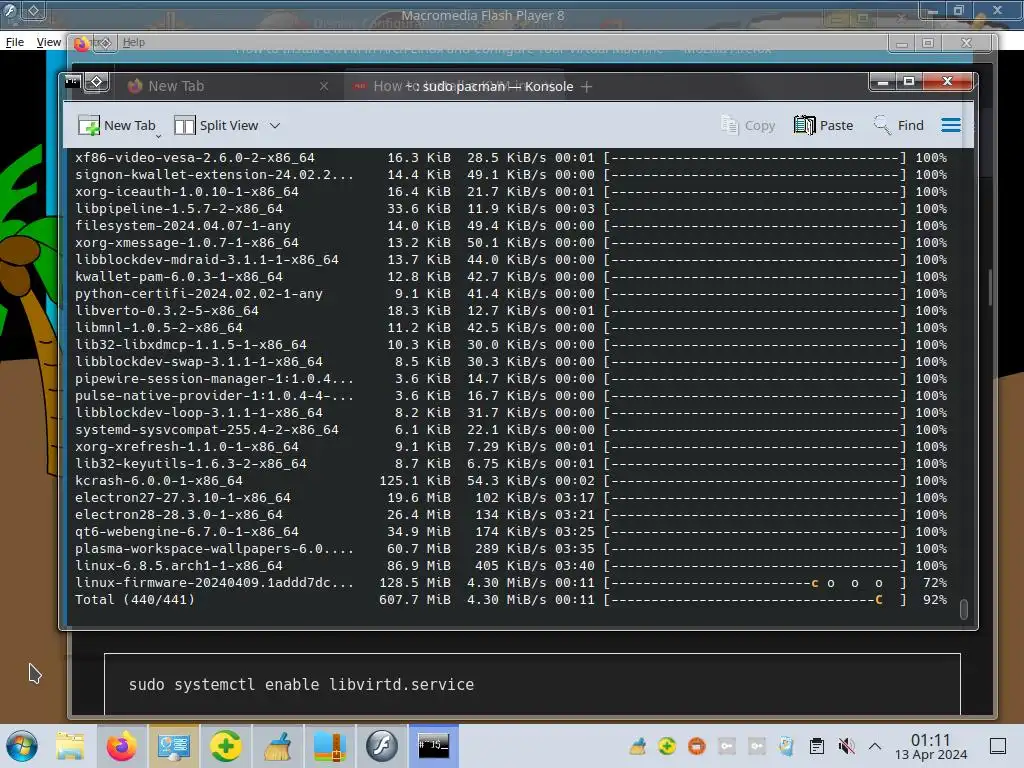
Task: Open the clock showing 01:11
Action: 931,746
